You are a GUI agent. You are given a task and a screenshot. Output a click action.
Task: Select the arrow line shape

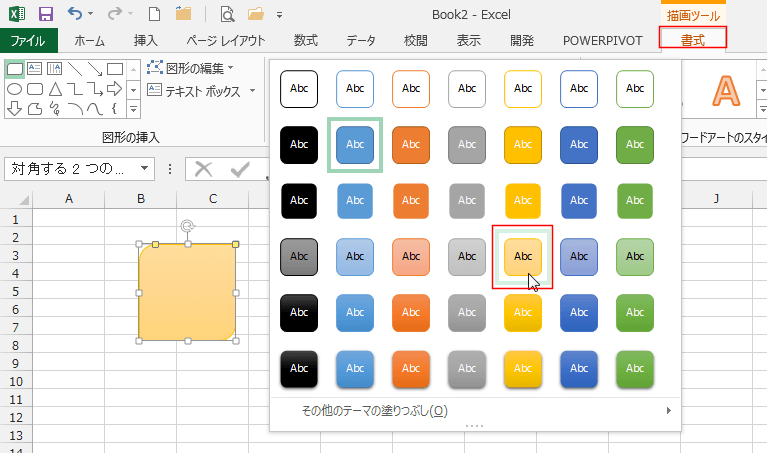(x=95, y=69)
